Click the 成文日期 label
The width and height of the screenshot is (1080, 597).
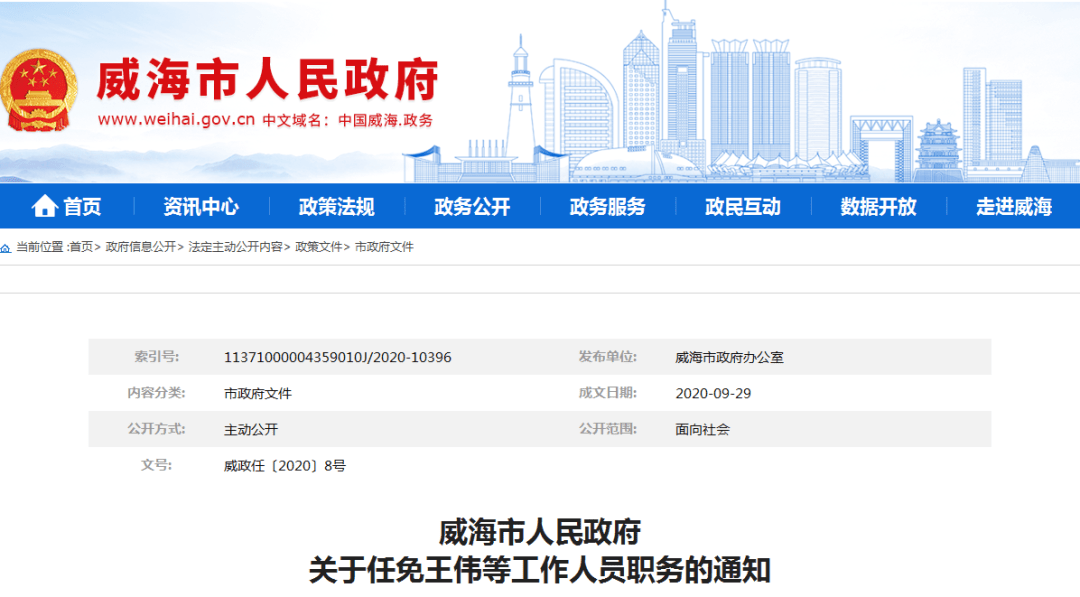608,392
